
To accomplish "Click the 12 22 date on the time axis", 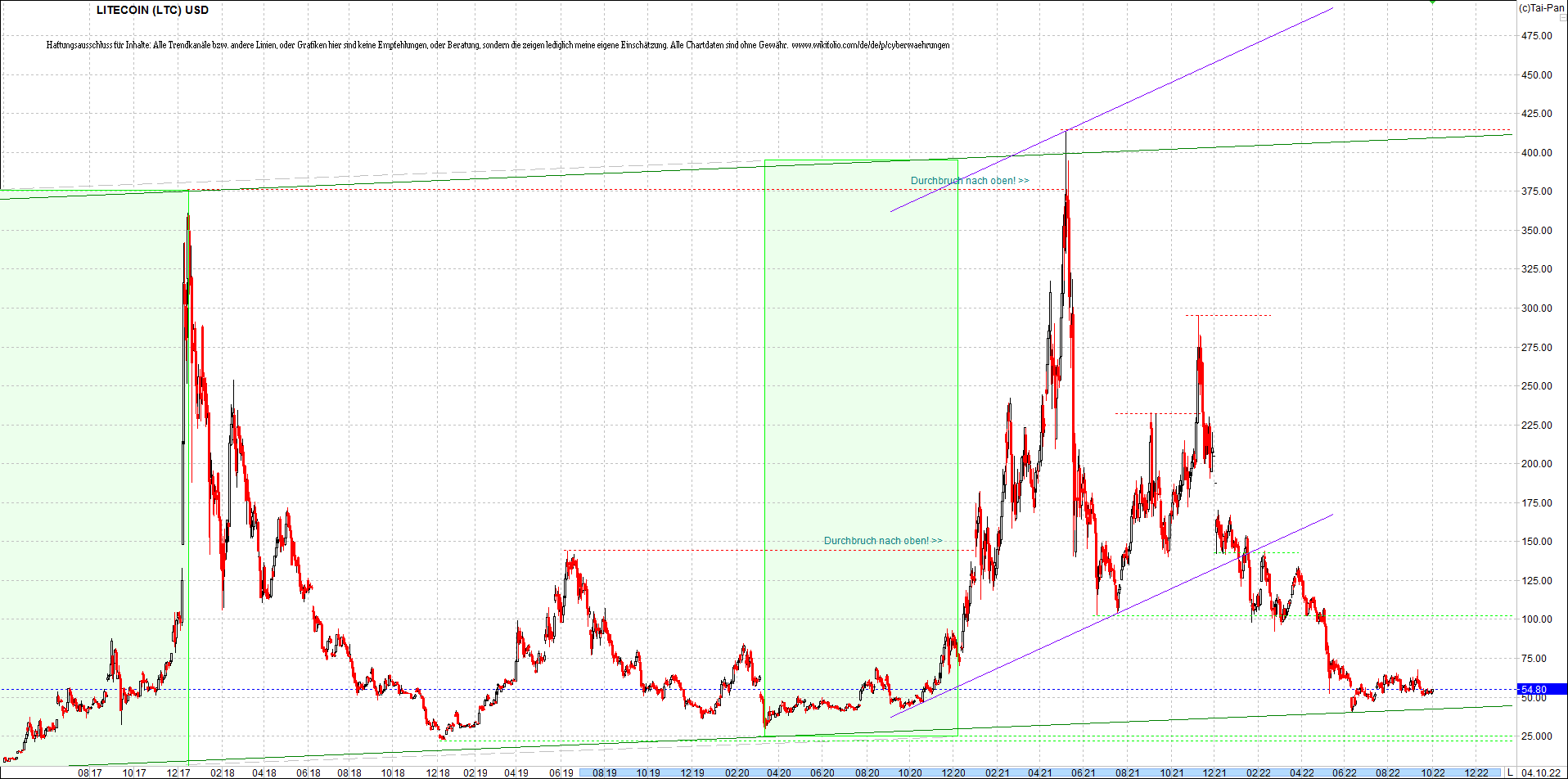I will point(1476,772).
